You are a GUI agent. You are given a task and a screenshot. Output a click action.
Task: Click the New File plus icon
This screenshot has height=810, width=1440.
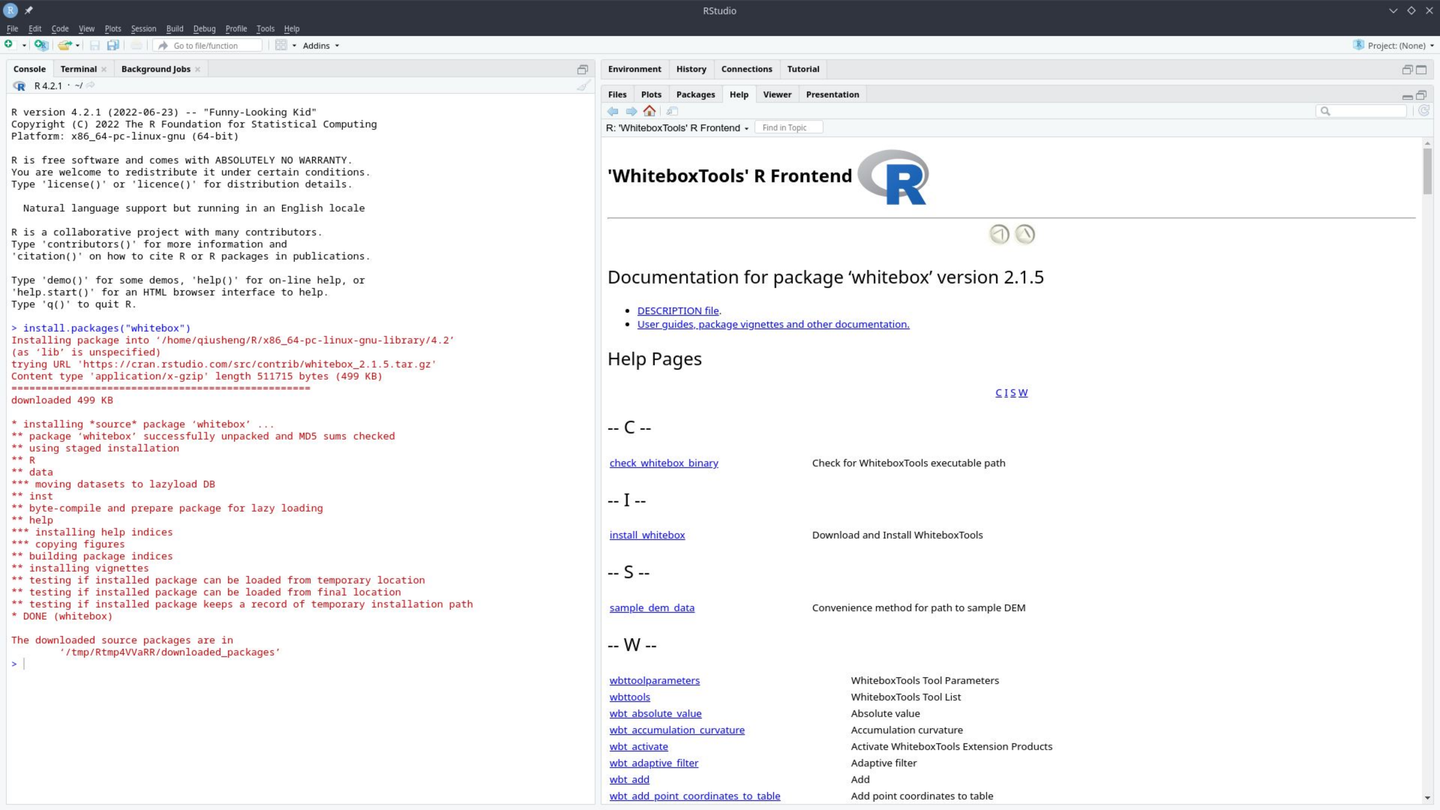[9, 45]
